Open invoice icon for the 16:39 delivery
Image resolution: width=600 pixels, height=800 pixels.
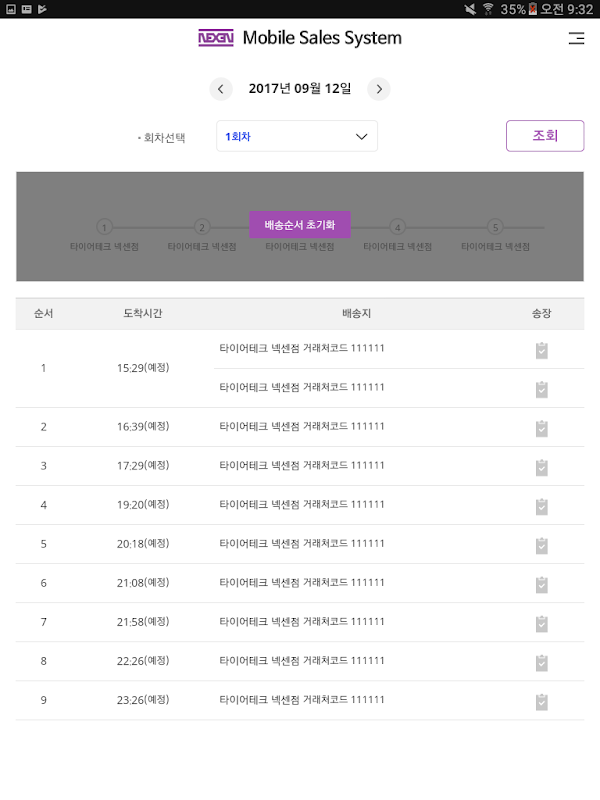coord(541,428)
